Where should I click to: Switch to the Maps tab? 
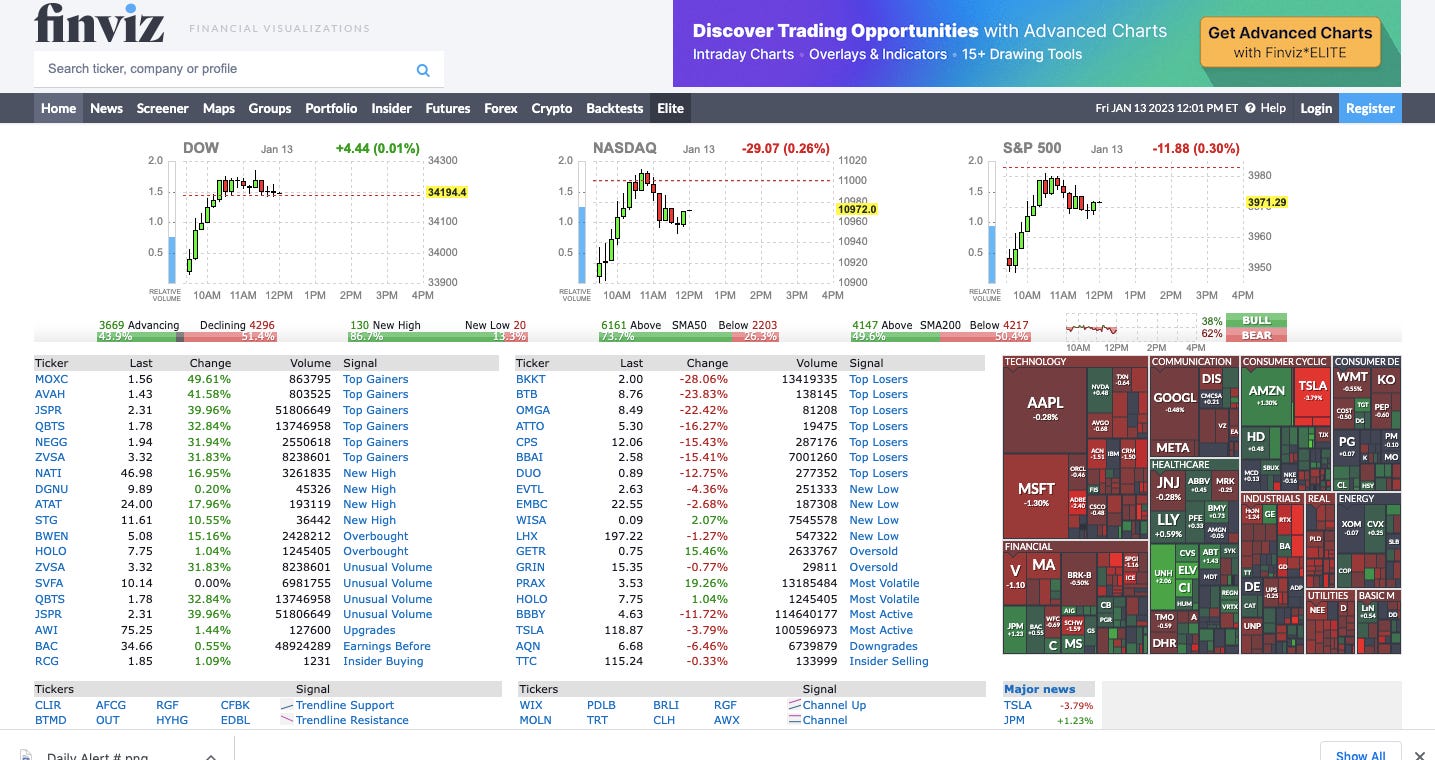coord(218,108)
